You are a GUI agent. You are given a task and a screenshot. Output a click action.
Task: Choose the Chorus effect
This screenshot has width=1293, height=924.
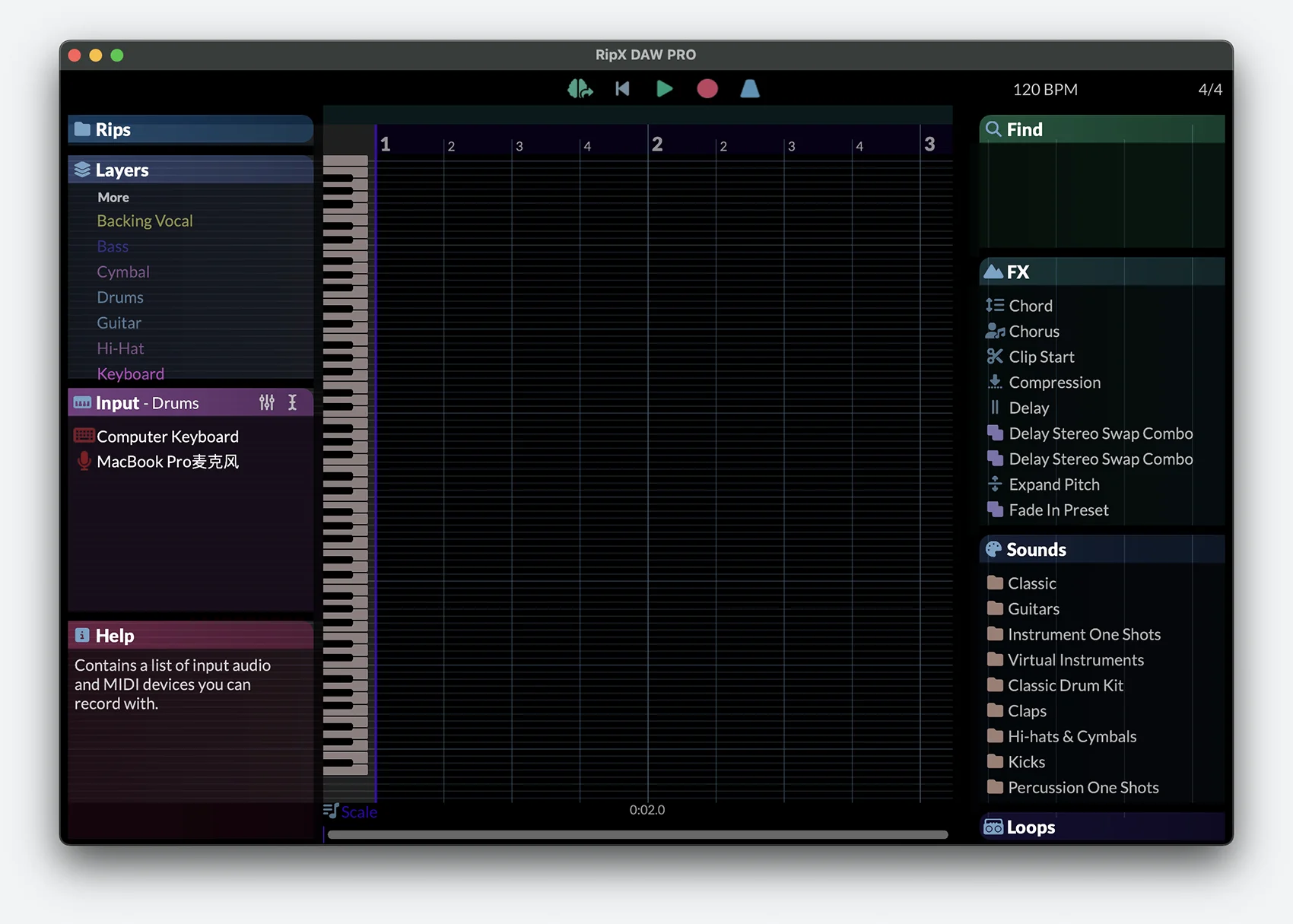(x=1034, y=332)
